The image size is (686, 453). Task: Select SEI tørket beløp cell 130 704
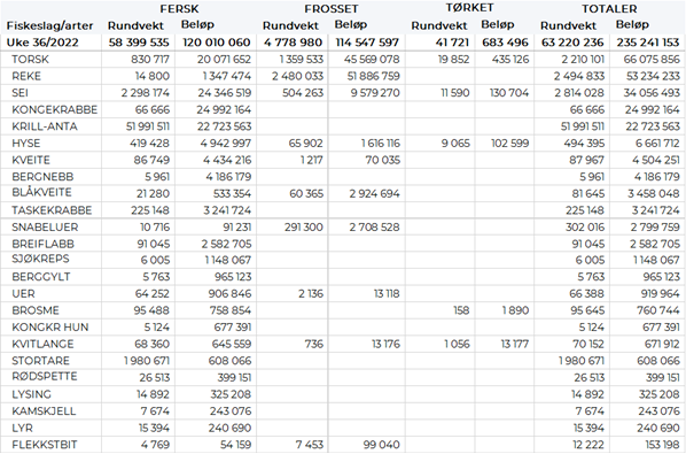pyautogui.click(x=510, y=93)
